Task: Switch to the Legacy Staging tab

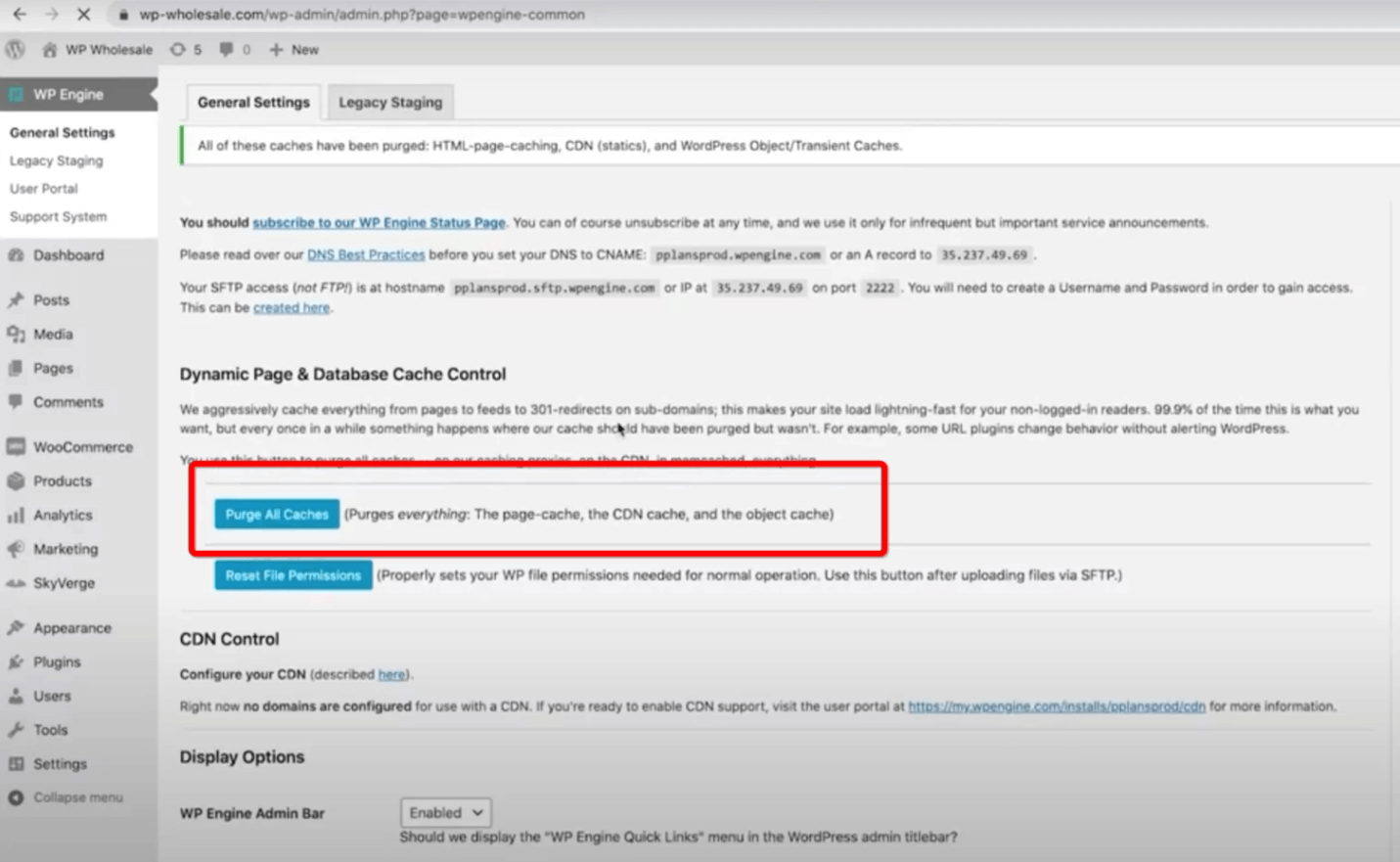Action: click(x=390, y=102)
